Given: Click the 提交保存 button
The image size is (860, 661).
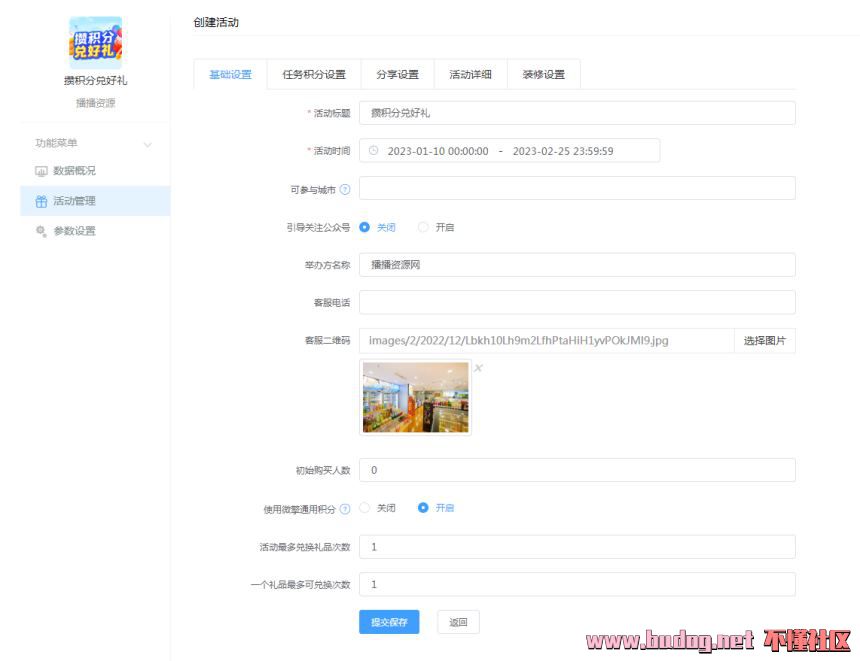Looking at the screenshot, I should click(389, 622).
